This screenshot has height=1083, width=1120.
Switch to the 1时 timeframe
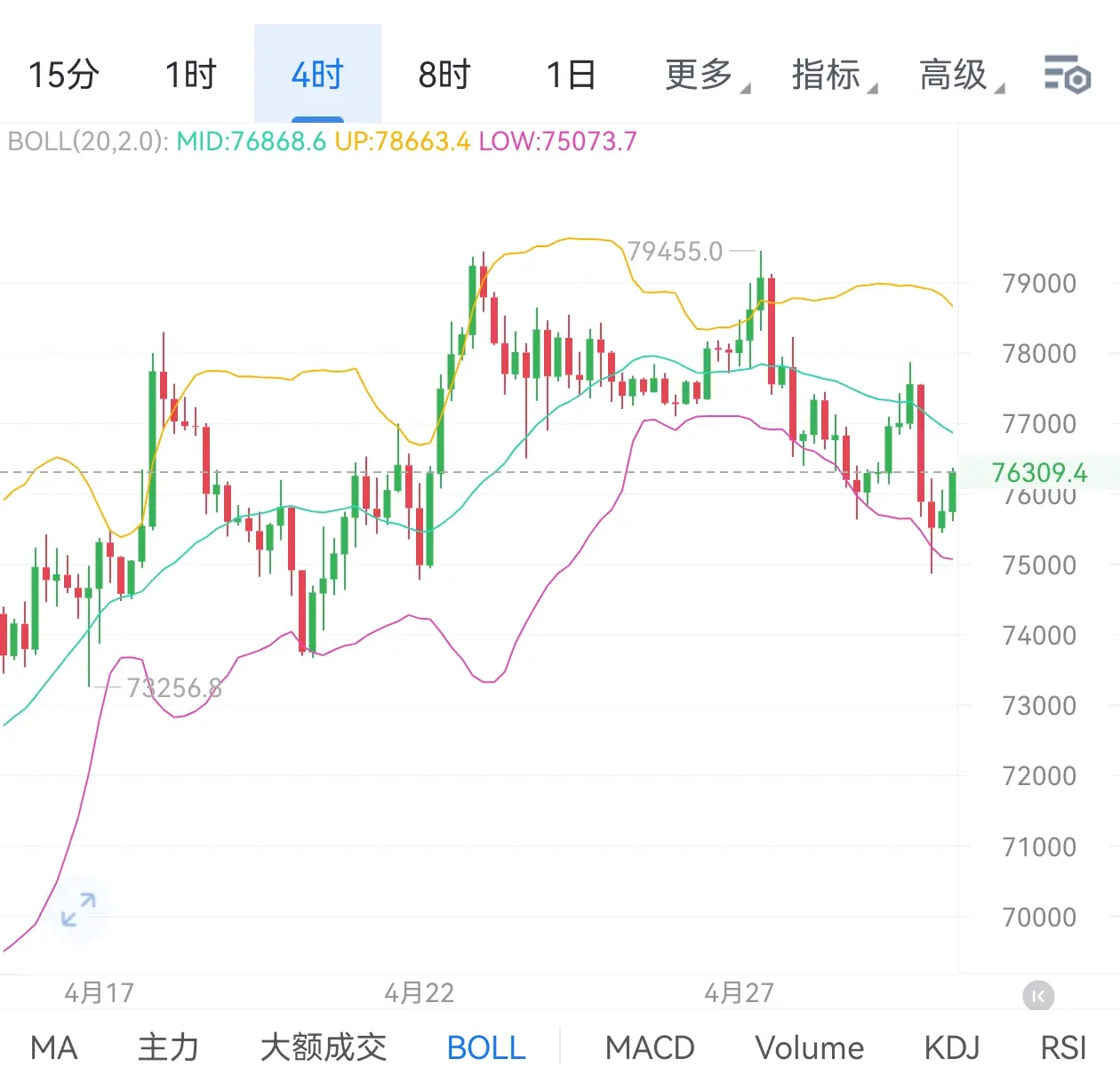tap(190, 75)
